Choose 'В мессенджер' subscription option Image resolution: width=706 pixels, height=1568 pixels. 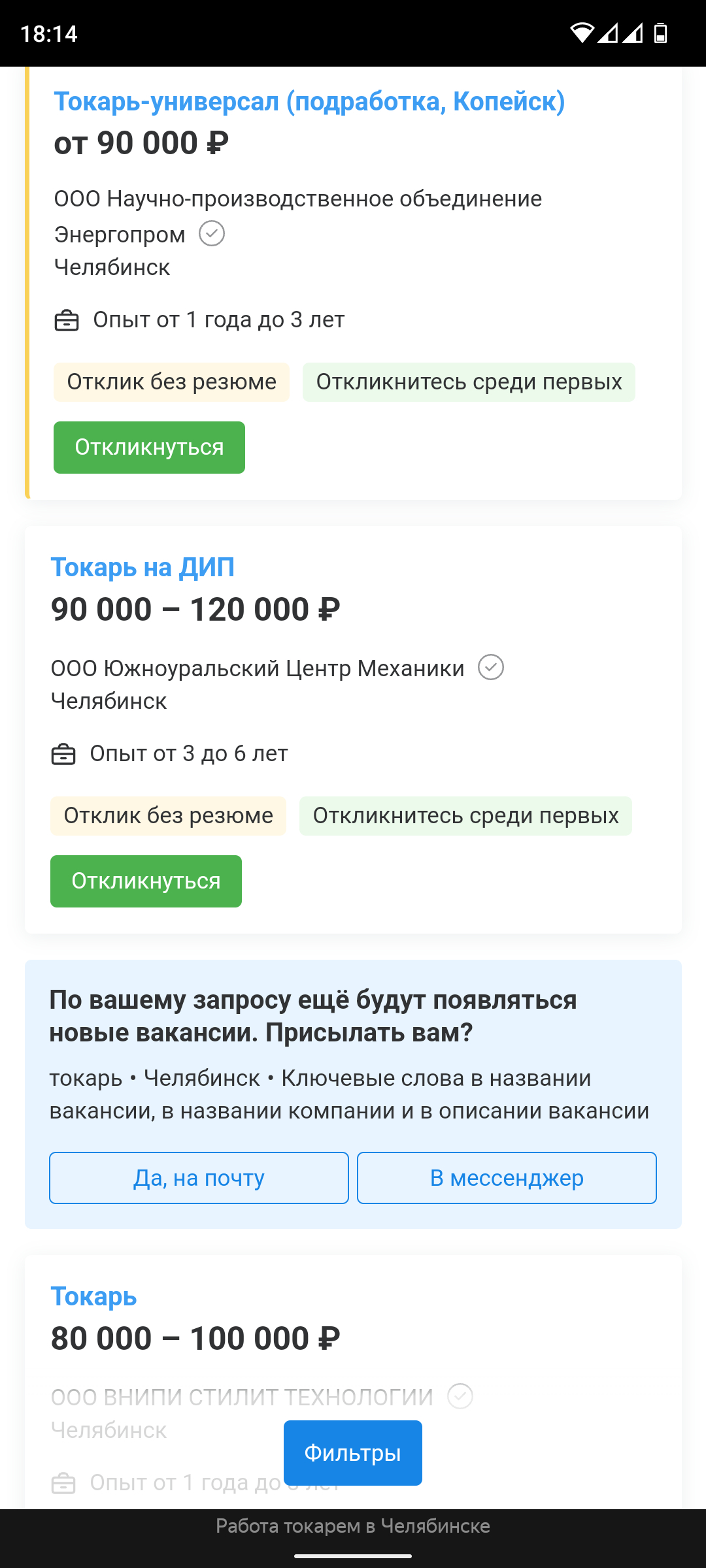(x=507, y=1178)
